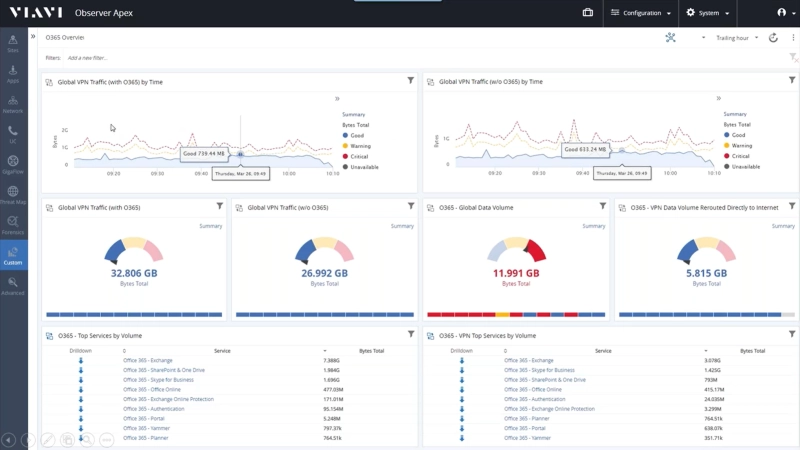Open the System menu
The image size is (800, 450).
click(x=708, y=13)
